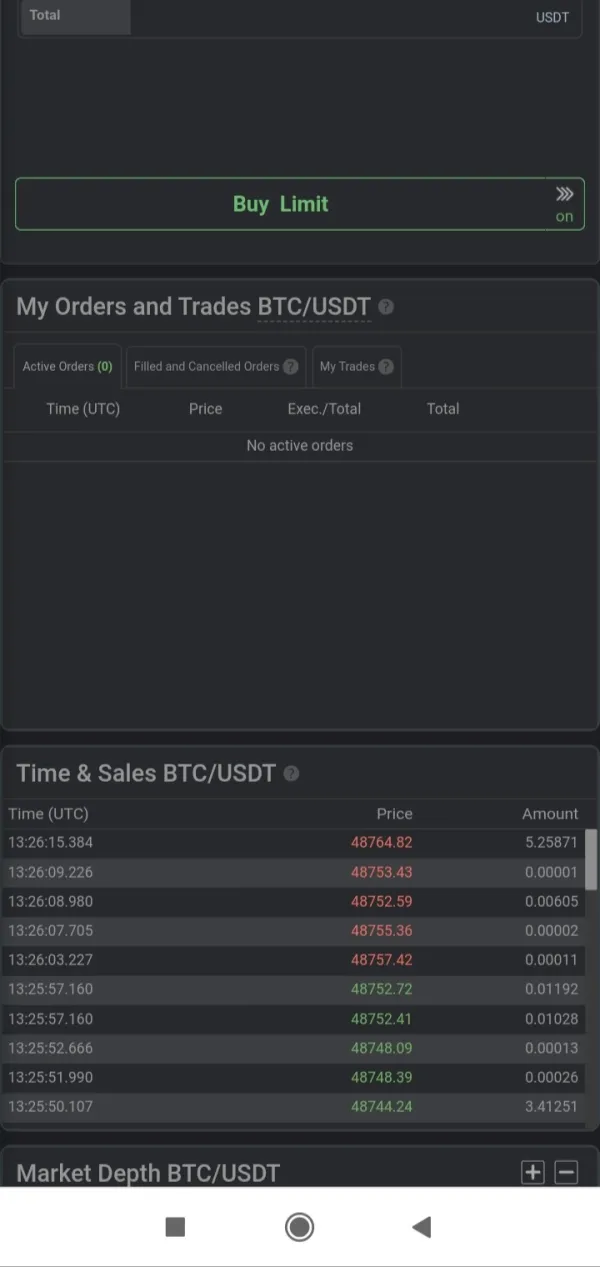This screenshot has height=1267, width=600.
Task: Toggle the order confirmation arrows 'on' switch
Action: click(565, 204)
